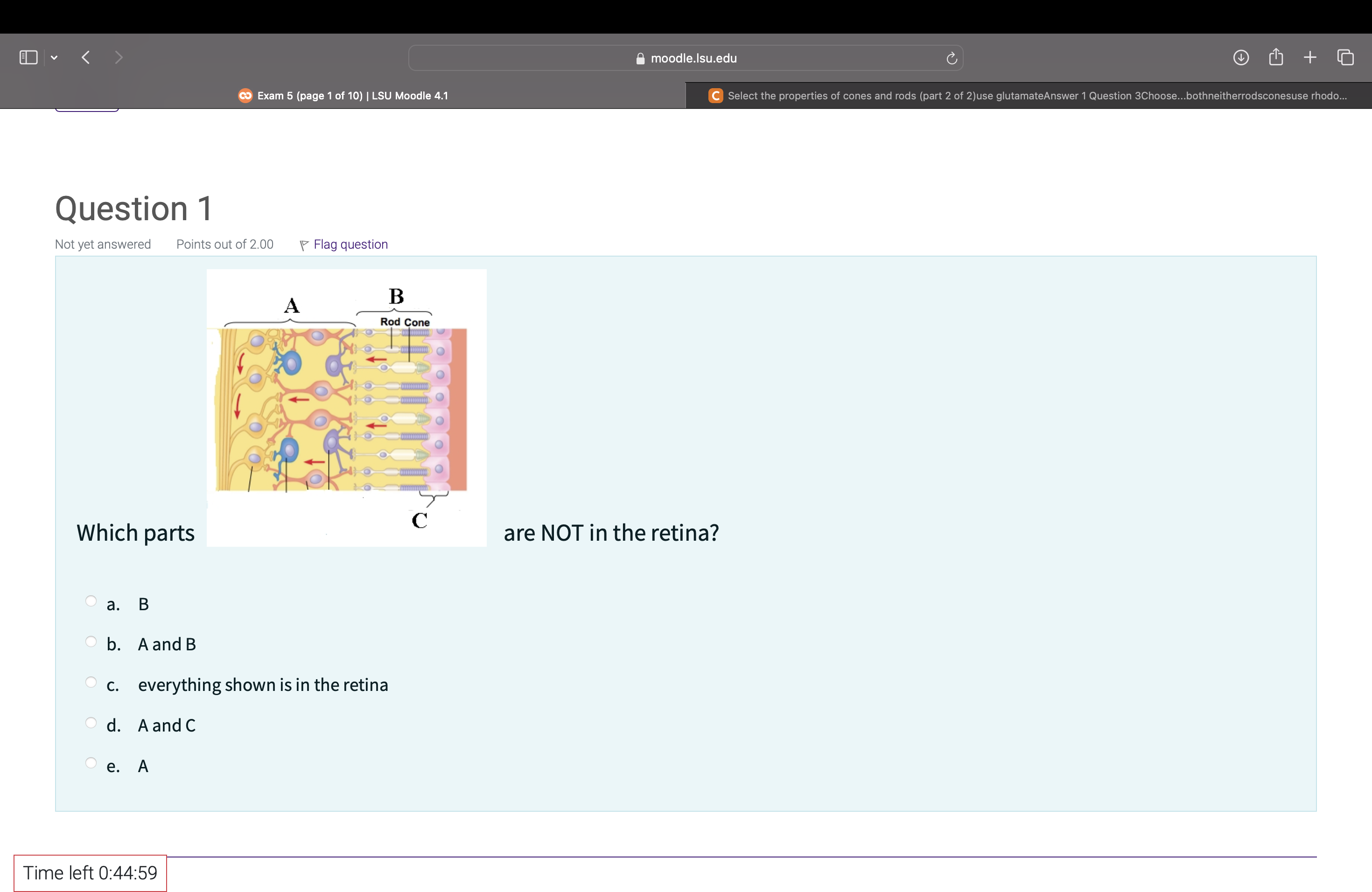Open the Share menu

click(x=1276, y=57)
